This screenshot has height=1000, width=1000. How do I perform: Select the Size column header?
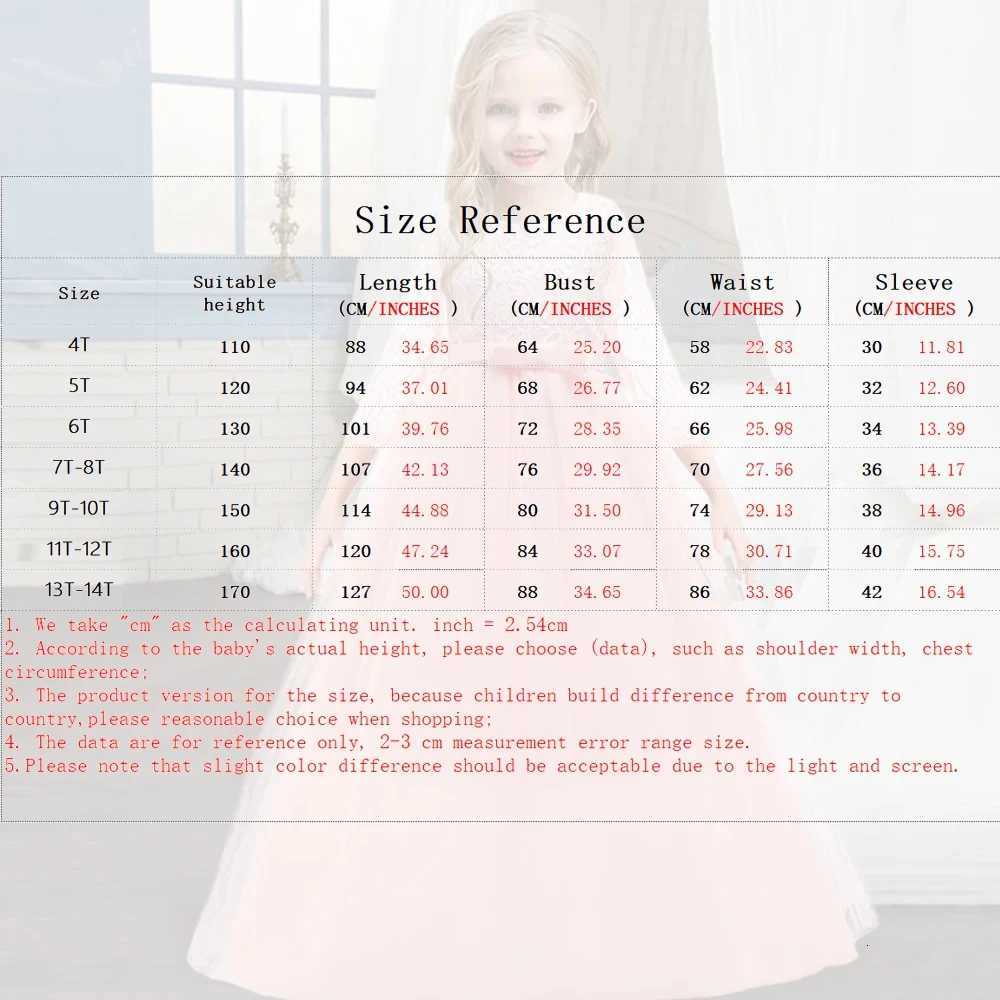(79, 293)
